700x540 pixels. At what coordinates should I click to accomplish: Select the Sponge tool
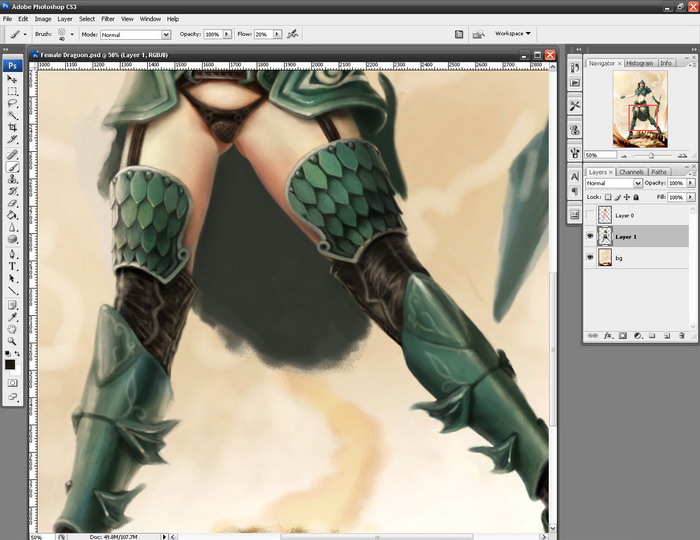(12, 239)
